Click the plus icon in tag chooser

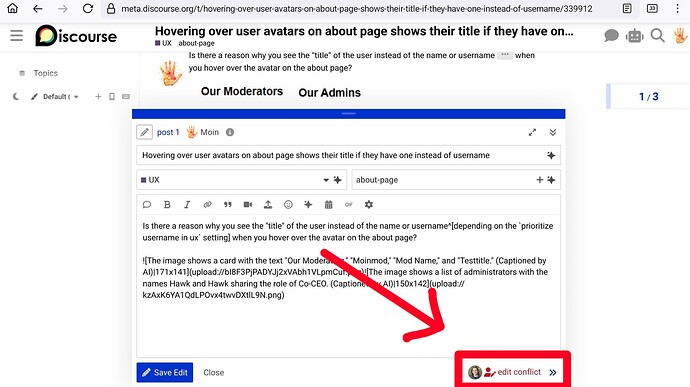tap(540, 180)
